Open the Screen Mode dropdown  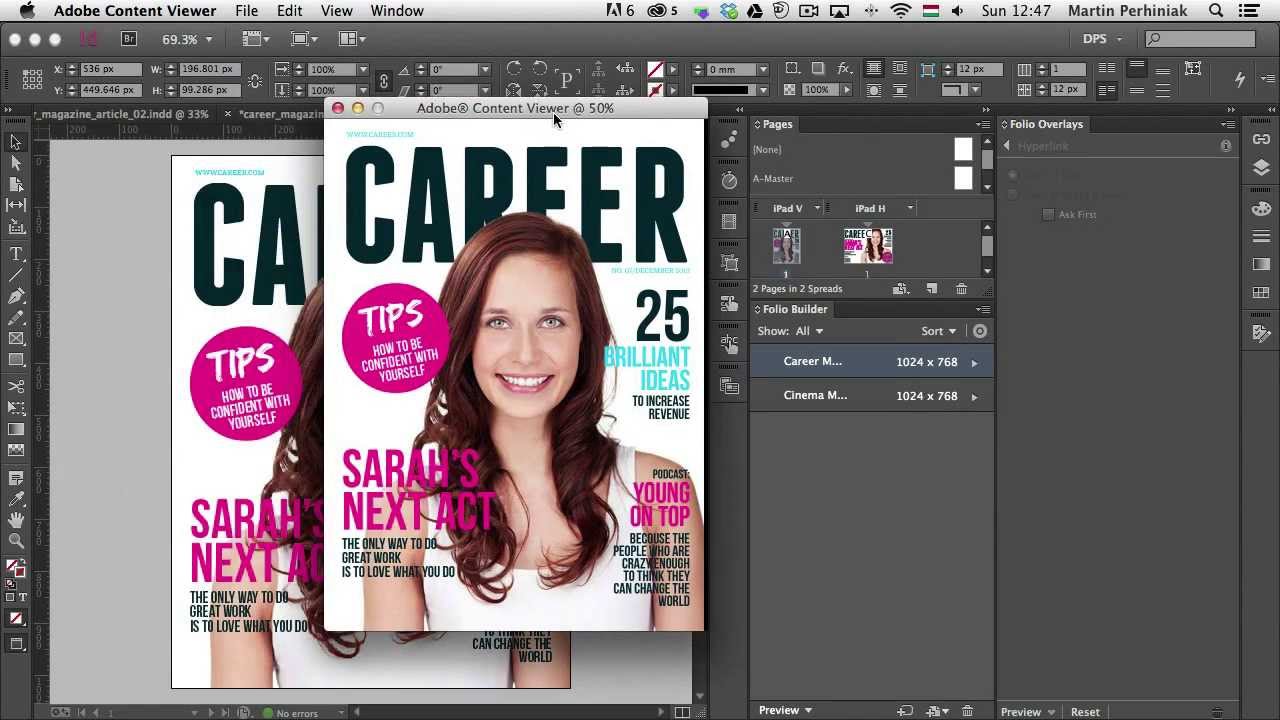pyautogui.click(x=306, y=39)
